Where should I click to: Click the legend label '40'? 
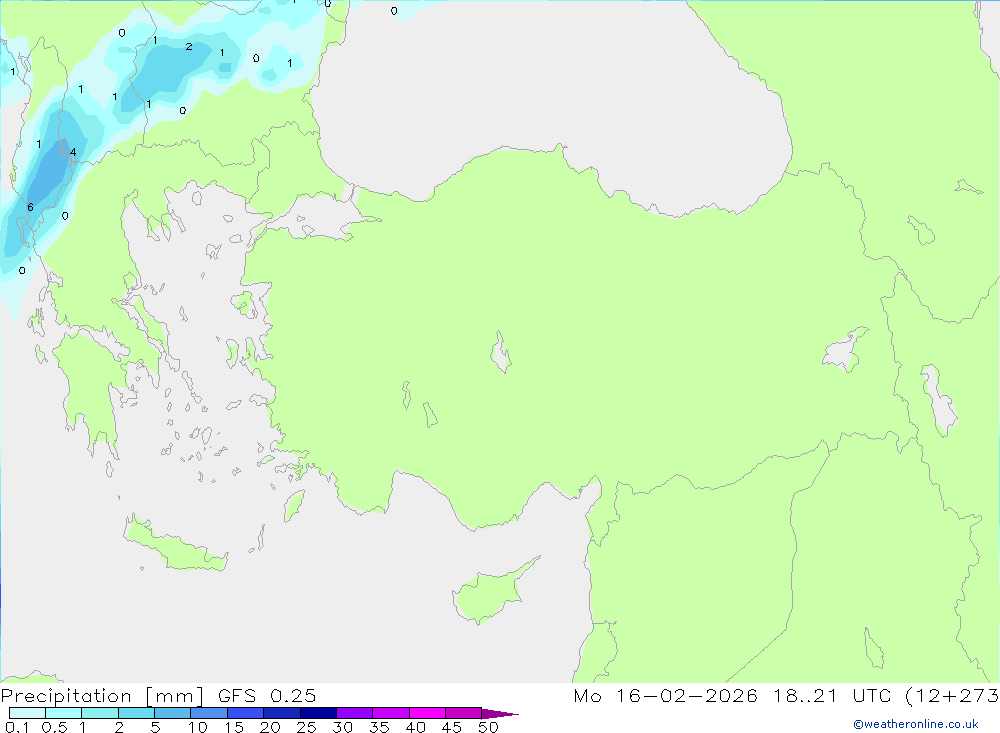coord(416,727)
